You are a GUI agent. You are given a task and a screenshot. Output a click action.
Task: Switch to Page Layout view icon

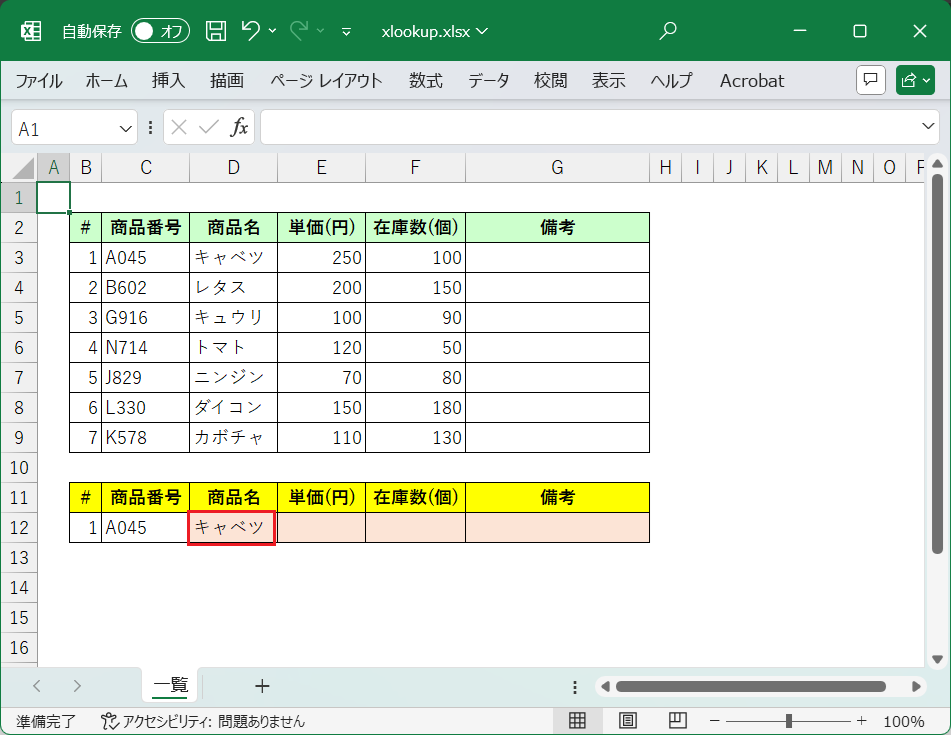(x=628, y=721)
